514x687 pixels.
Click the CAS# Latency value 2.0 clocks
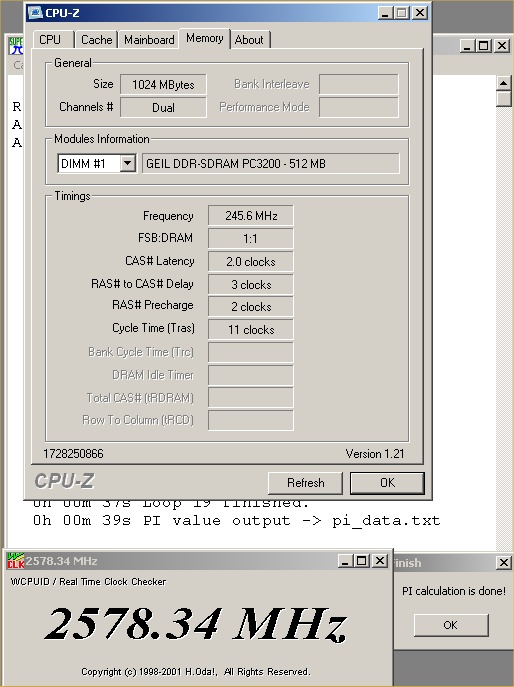(x=251, y=262)
